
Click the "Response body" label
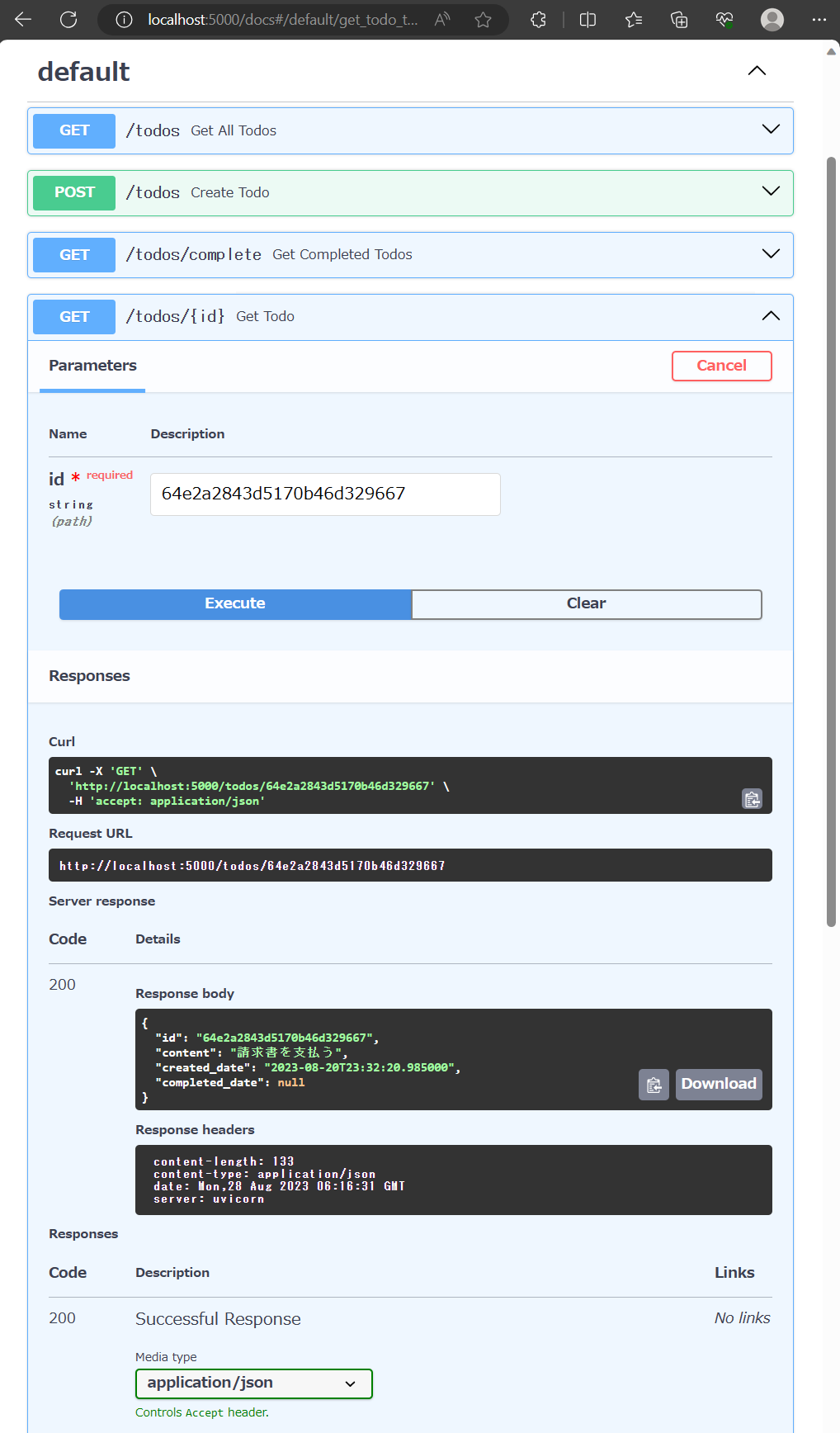coord(185,994)
